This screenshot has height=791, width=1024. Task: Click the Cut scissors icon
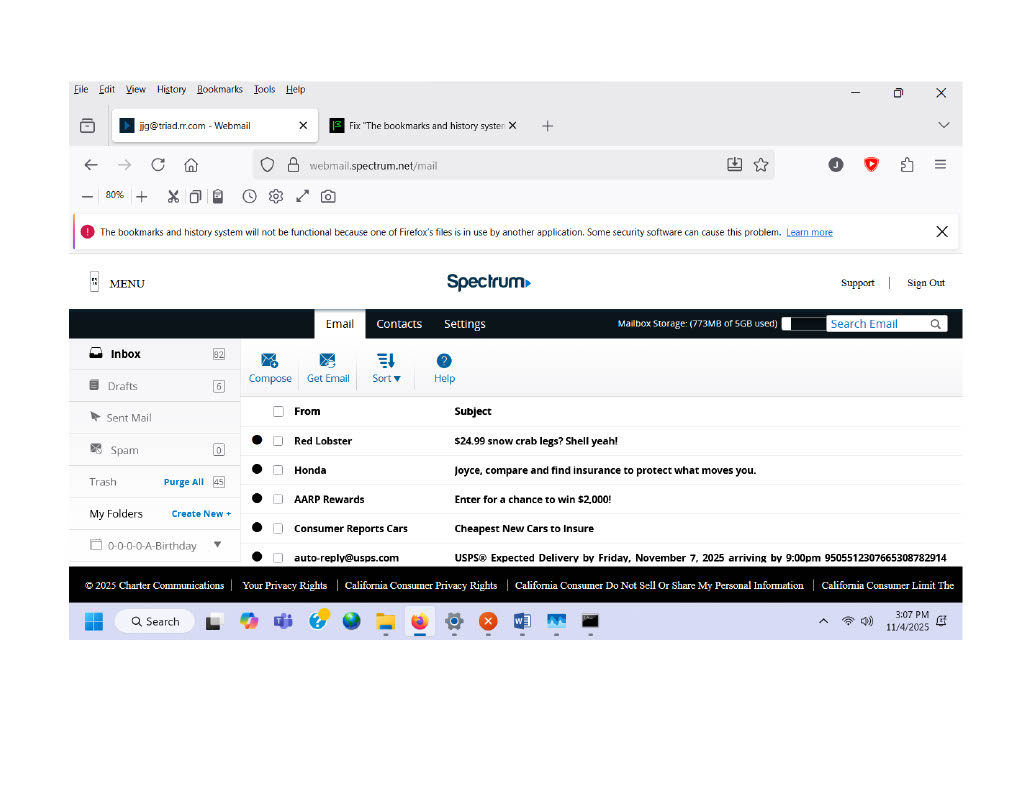point(173,197)
